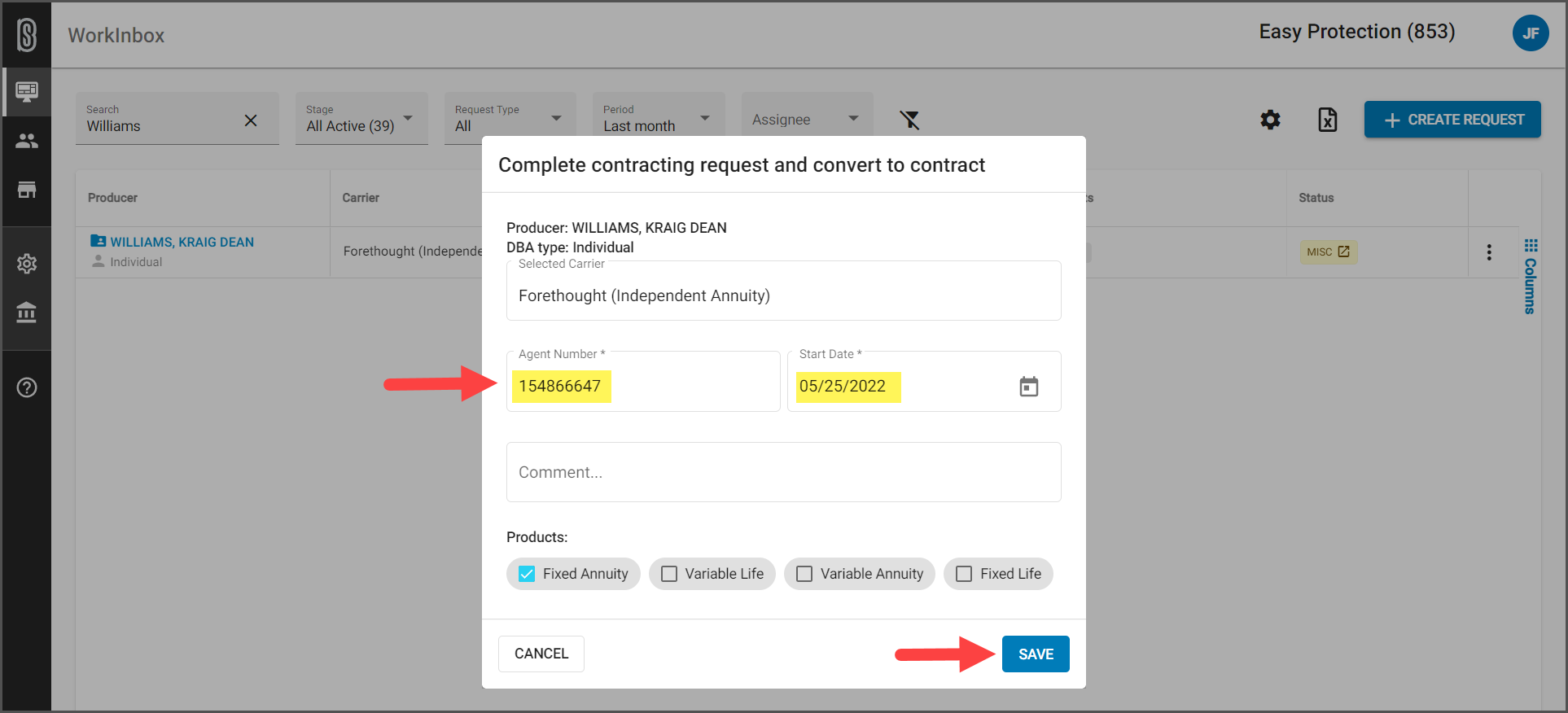Check the Variable Life product
This screenshot has height=713, width=1568.
click(x=669, y=574)
